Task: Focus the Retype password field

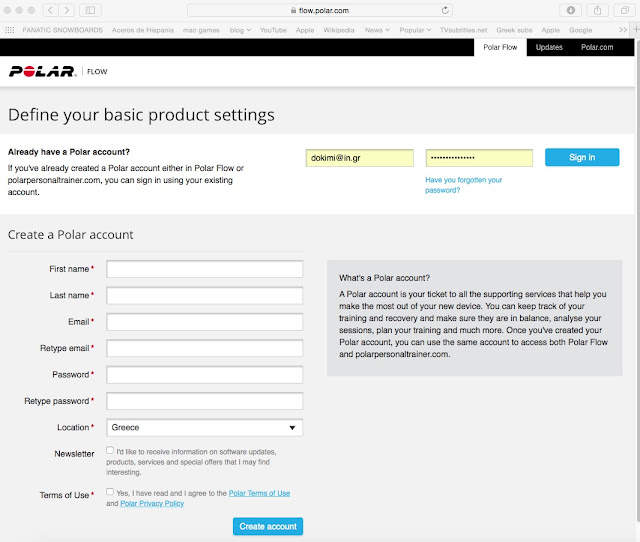Action: [x=204, y=401]
